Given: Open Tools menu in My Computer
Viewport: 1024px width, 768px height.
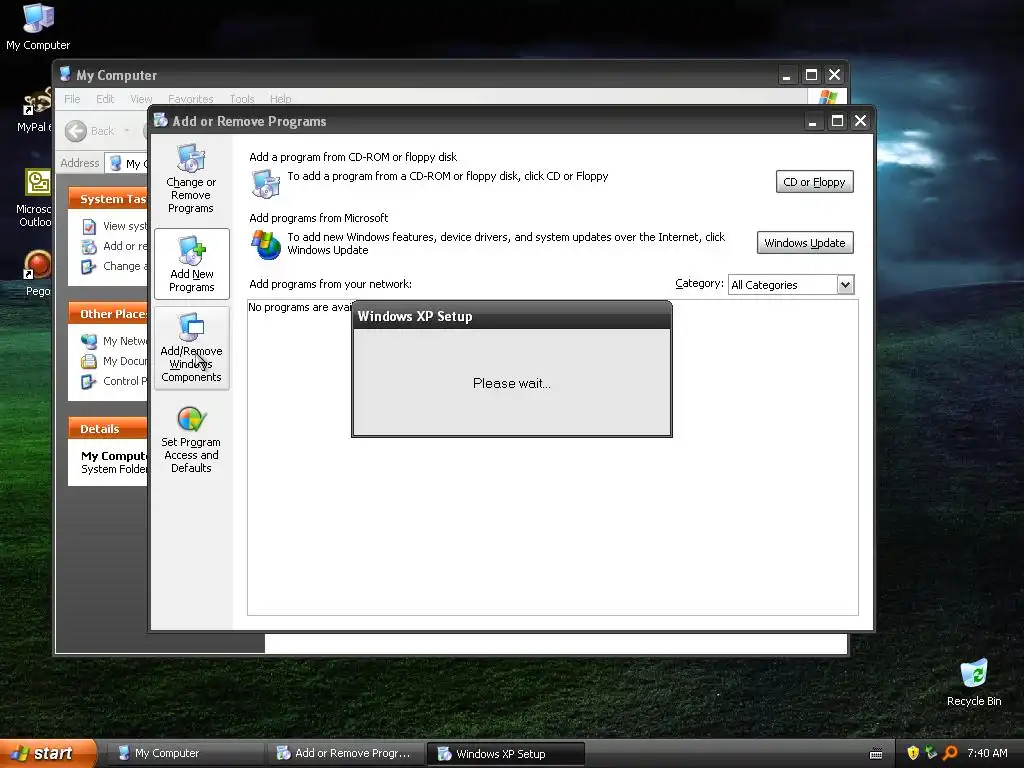Looking at the screenshot, I should point(242,99).
